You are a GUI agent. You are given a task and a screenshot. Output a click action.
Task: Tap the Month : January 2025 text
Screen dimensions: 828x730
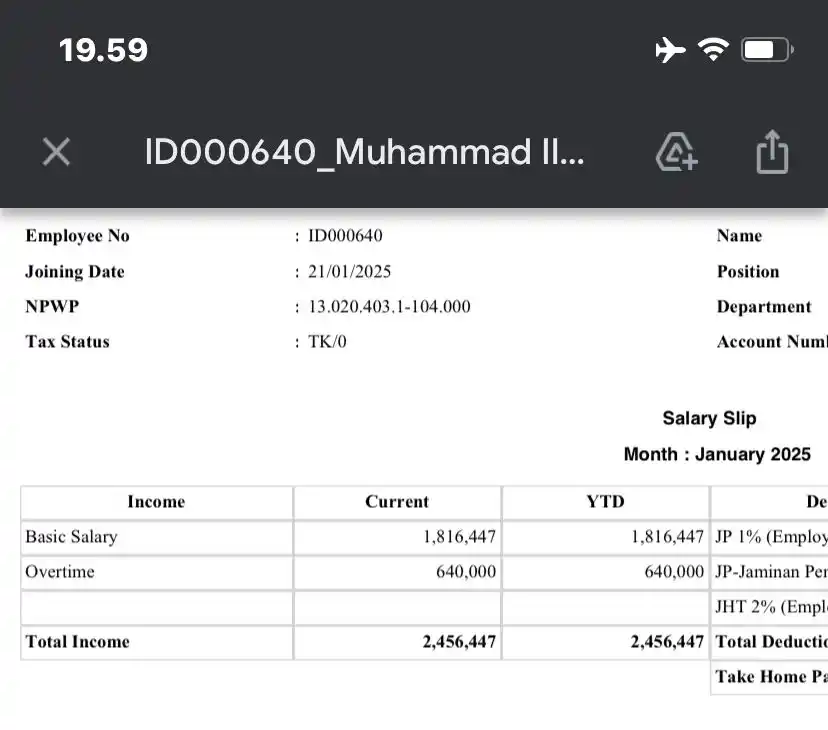(717, 454)
